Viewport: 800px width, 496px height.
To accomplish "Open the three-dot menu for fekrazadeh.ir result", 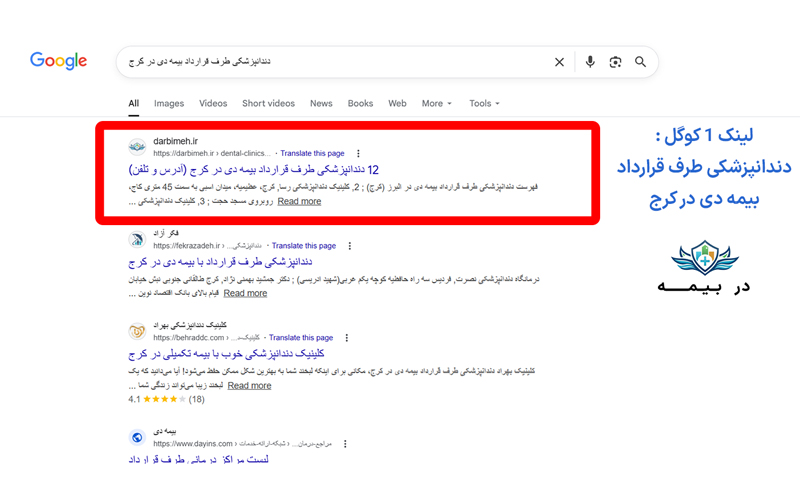I will pyautogui.click(x=349, y=245).
